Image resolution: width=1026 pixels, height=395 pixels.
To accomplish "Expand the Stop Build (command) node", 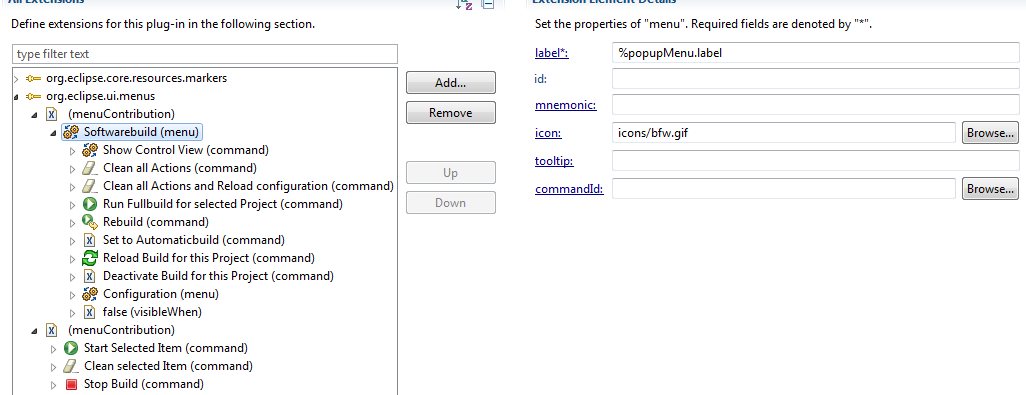I will tap(54, 385).
